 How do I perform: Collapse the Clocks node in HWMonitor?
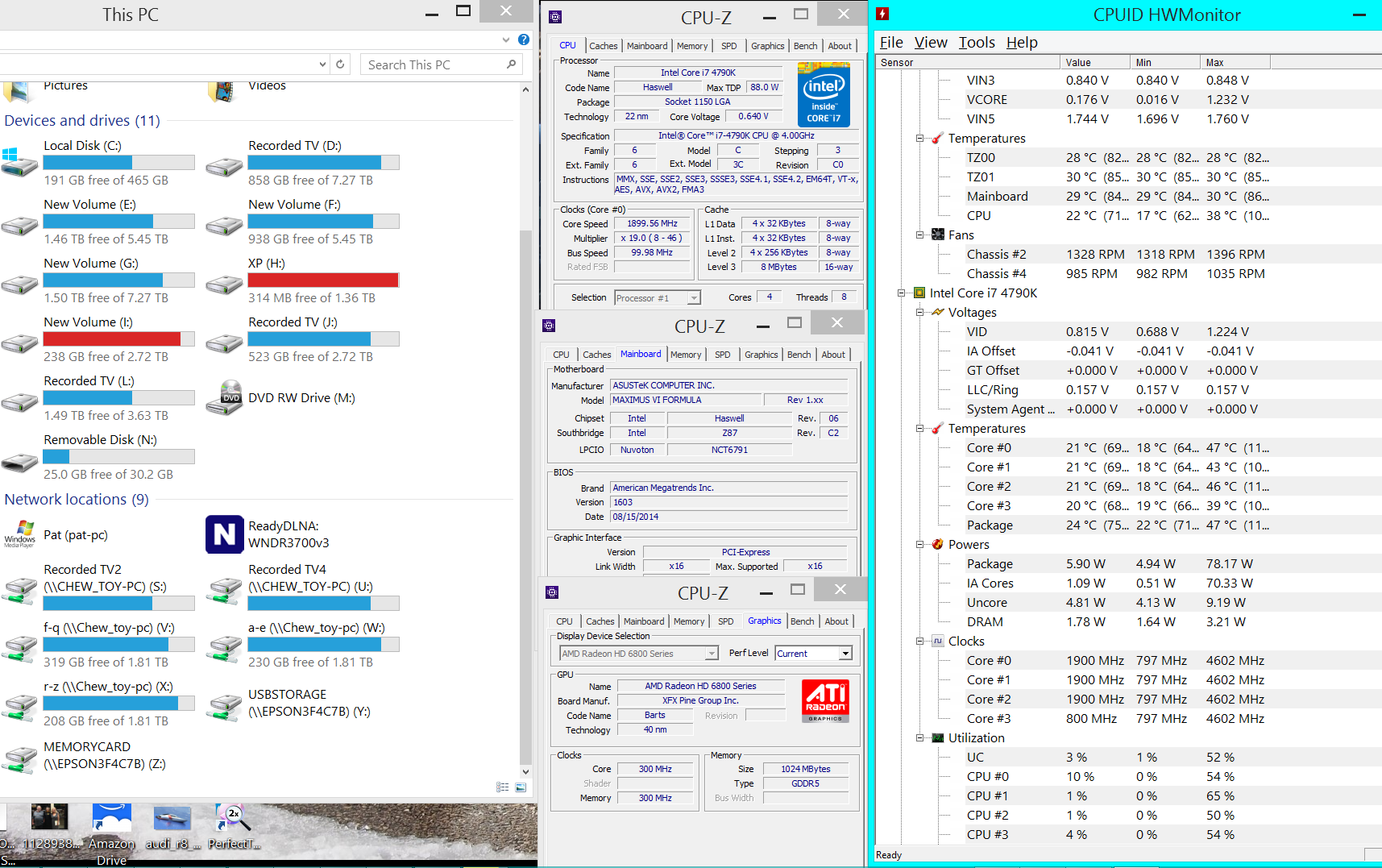click(x=920, y=642)
